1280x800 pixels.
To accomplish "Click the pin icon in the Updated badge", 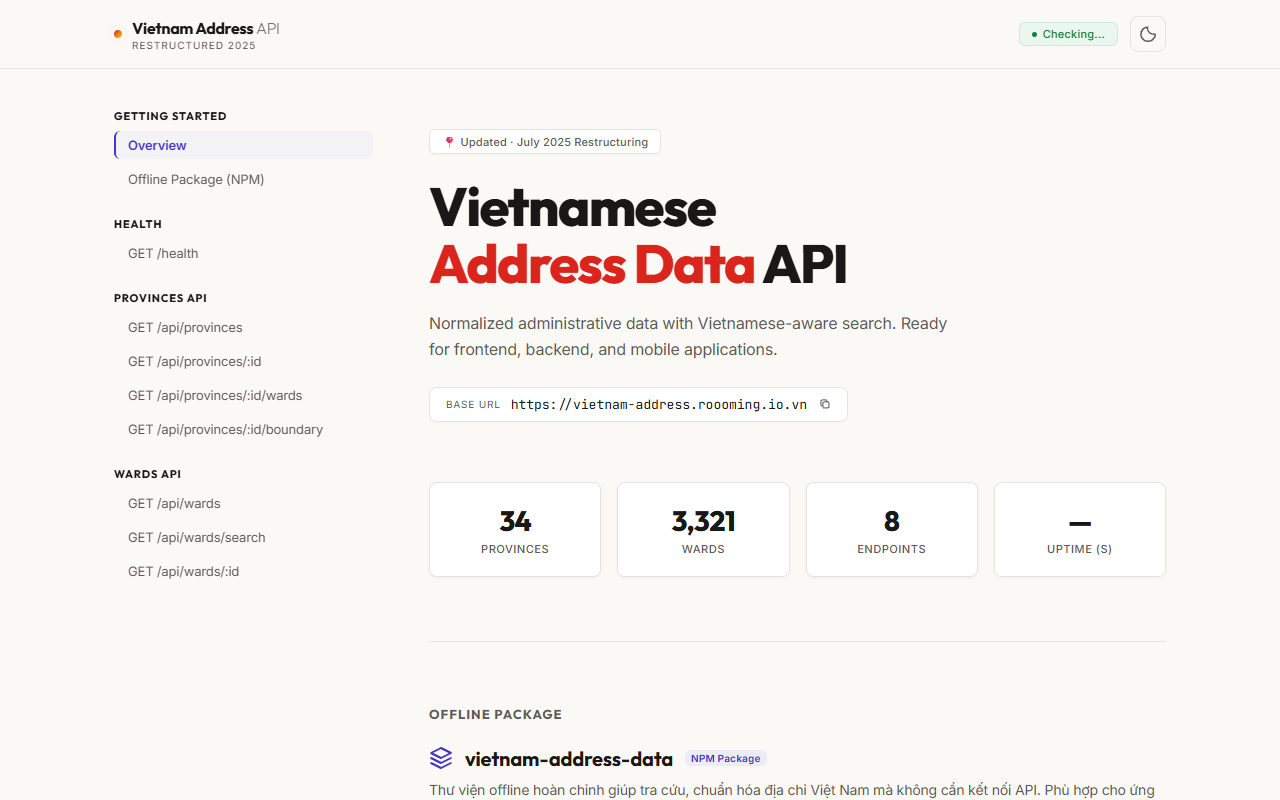I will pyautogui.click(x=449, y=142).
